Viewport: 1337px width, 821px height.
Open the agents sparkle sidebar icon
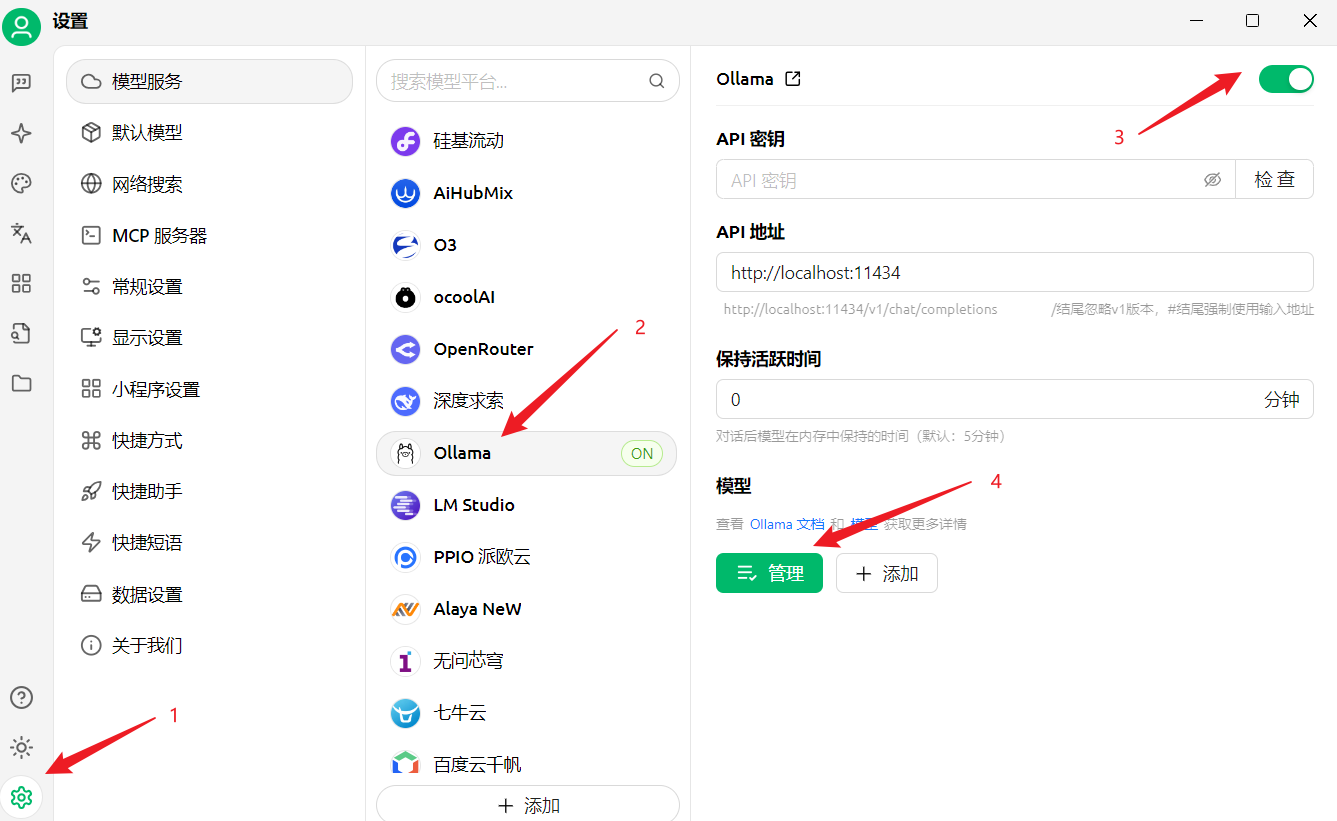pos(21,134)
